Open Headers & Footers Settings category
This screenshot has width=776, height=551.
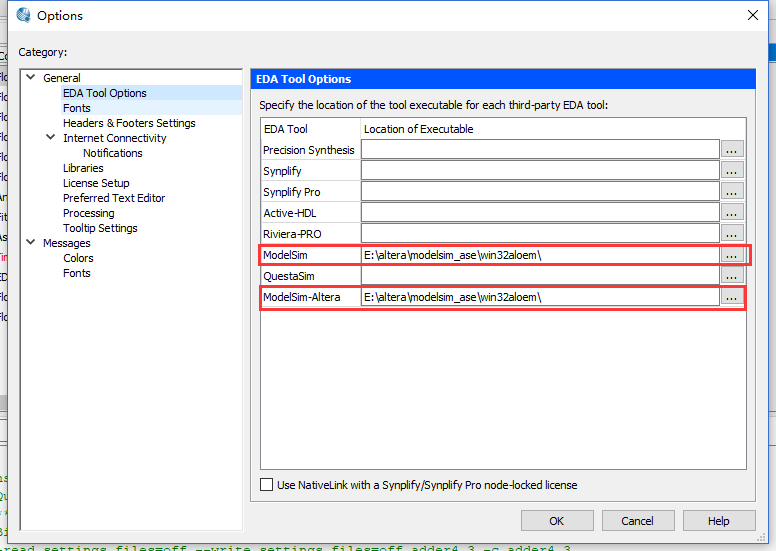point(129,123)
